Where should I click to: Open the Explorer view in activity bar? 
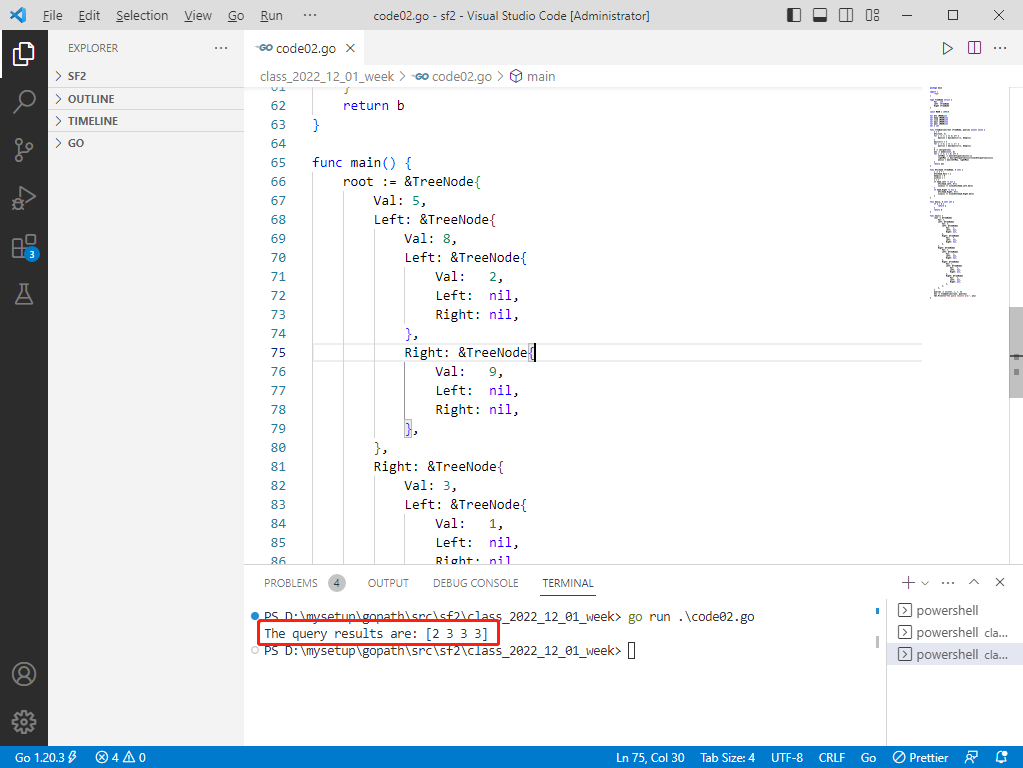pyautogui.click(x=23, y=54)
